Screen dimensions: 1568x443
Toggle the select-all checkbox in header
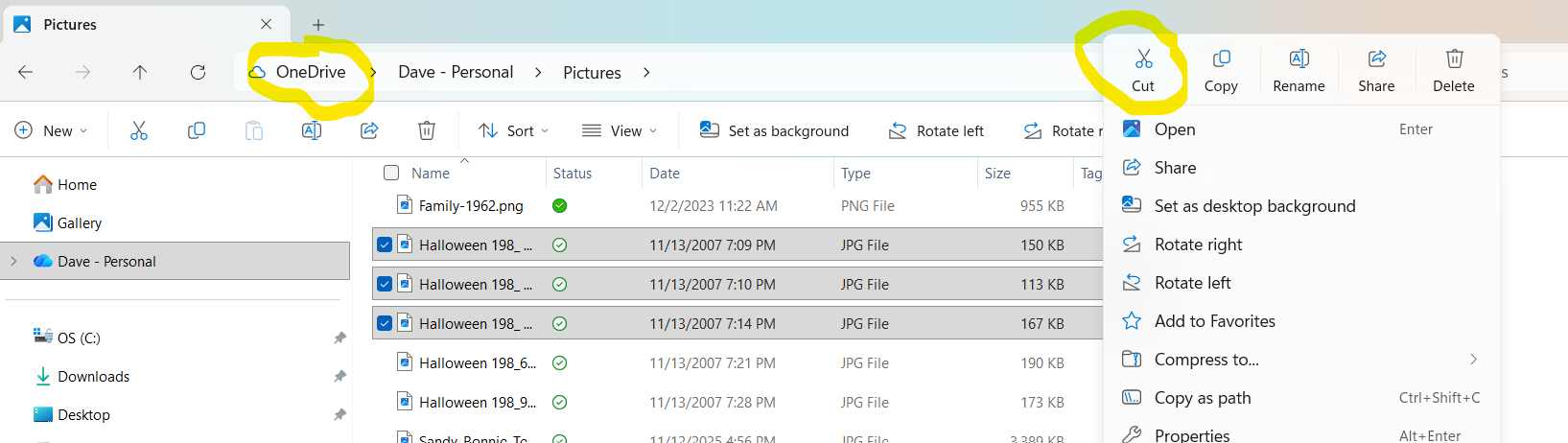(x=391, y=173)
